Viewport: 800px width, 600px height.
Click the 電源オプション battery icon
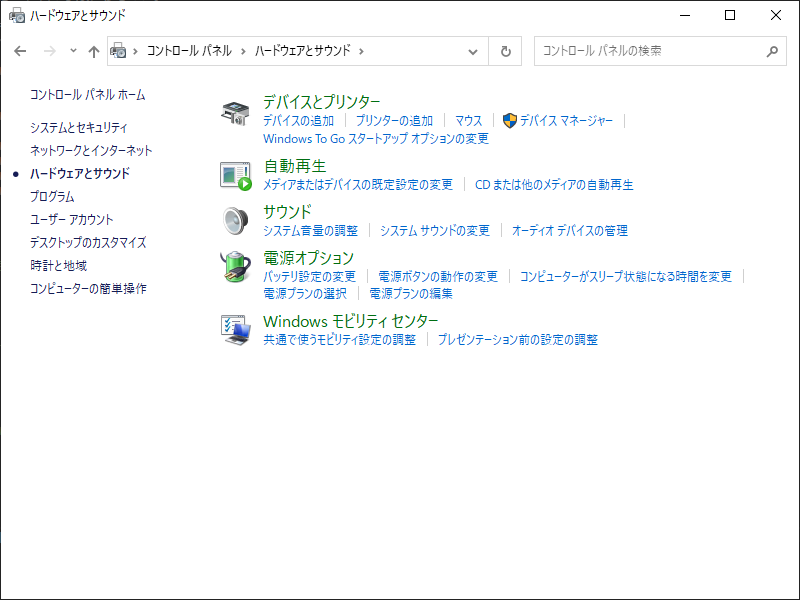point(236,266)
